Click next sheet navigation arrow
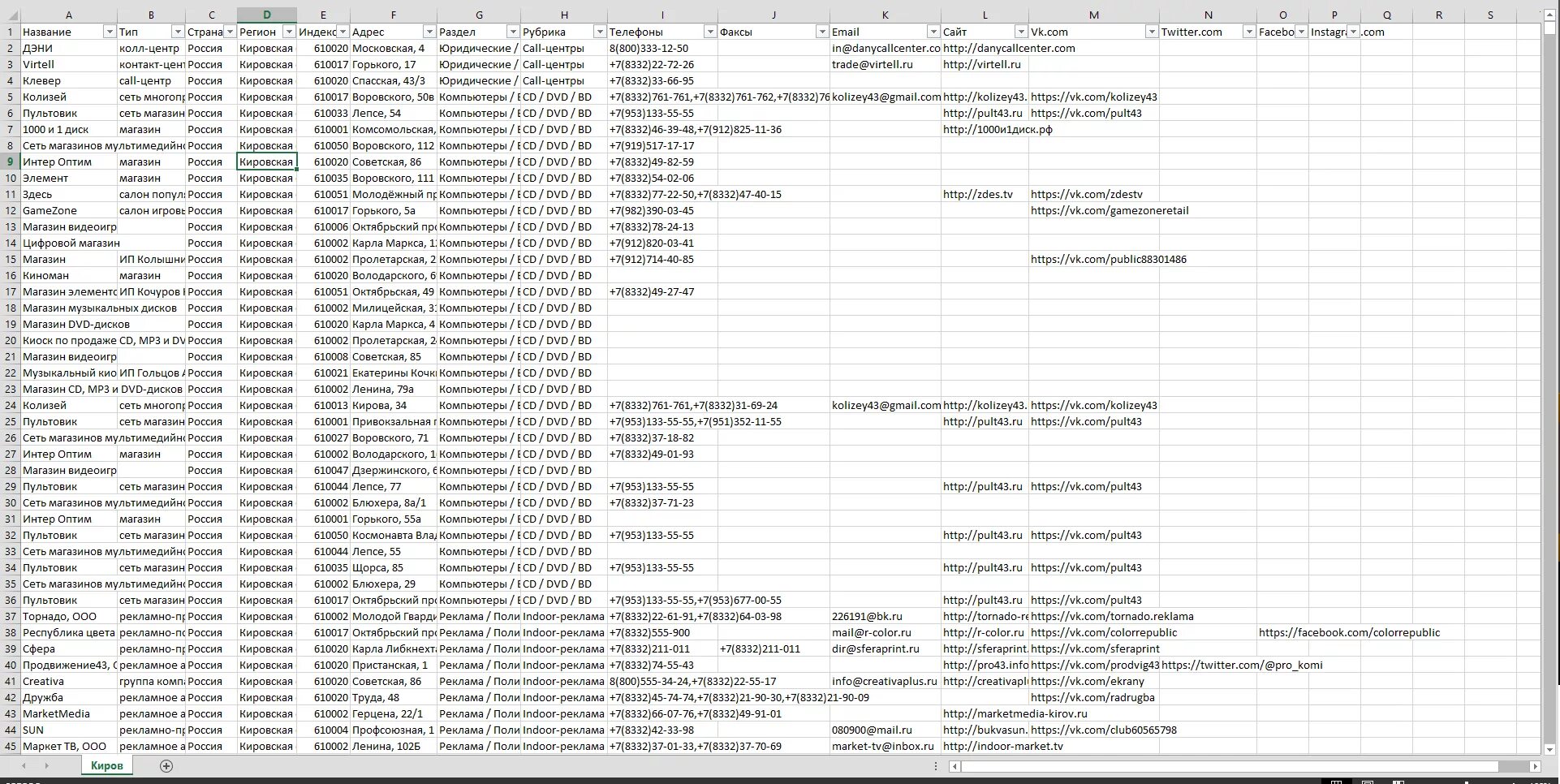This screenshot has height=784, width=1560. (46, 765)
